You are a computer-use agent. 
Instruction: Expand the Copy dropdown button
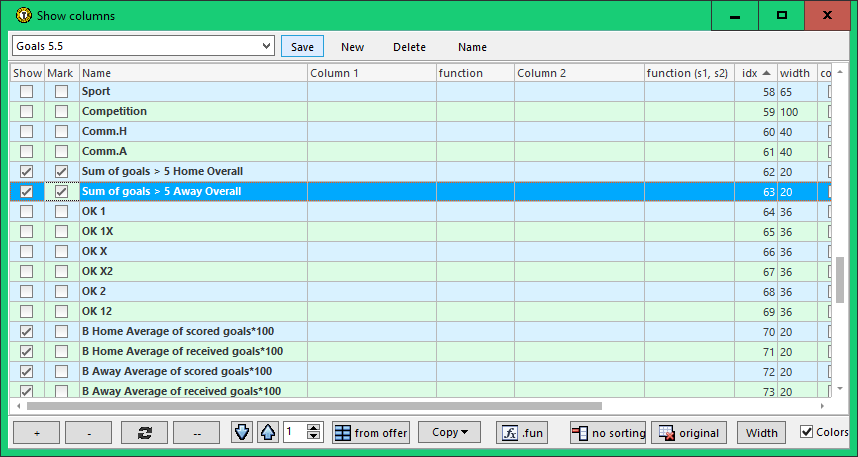pyautogui.click(x=449, y=433)
